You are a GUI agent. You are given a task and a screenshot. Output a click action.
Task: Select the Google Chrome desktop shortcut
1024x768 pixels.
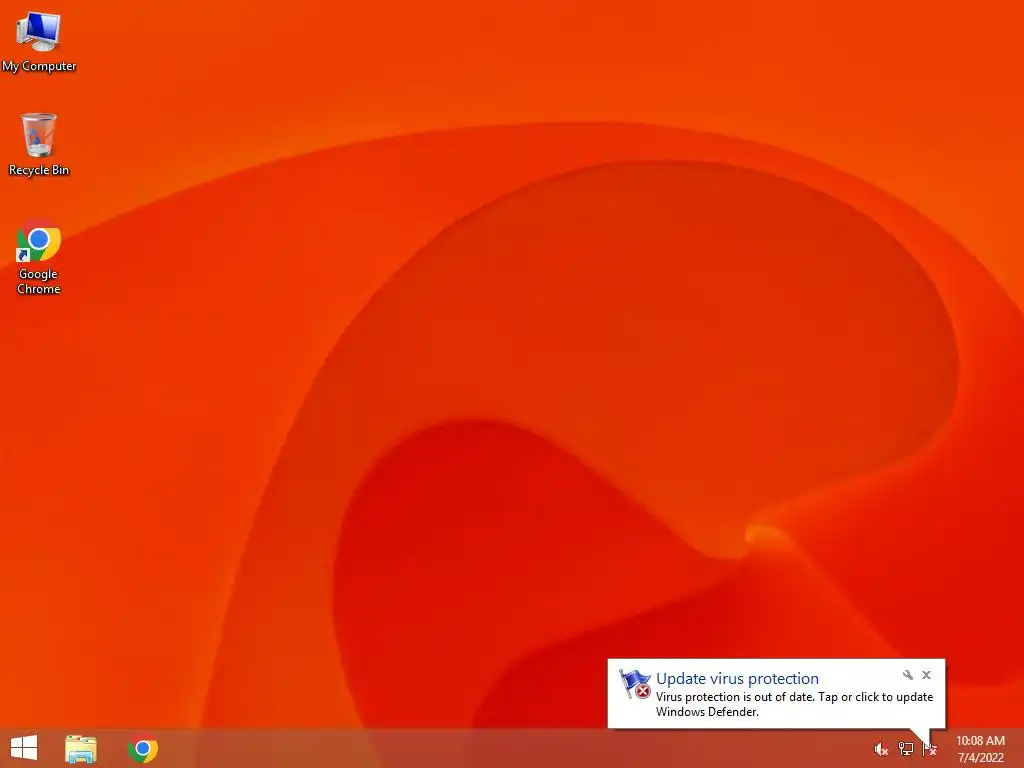tap(39, 257)
